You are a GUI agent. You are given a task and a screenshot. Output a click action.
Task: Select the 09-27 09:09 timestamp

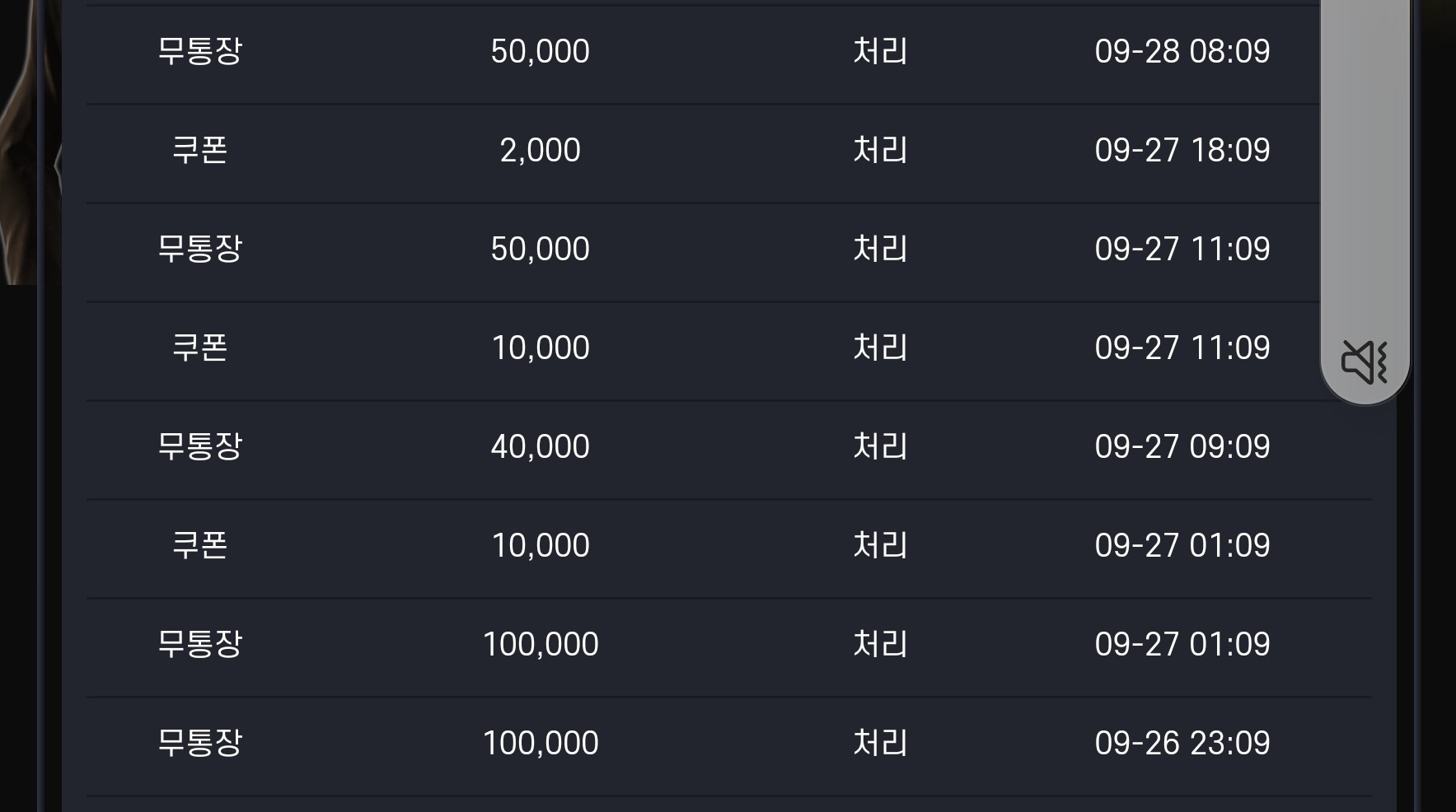pos(1182,446)
